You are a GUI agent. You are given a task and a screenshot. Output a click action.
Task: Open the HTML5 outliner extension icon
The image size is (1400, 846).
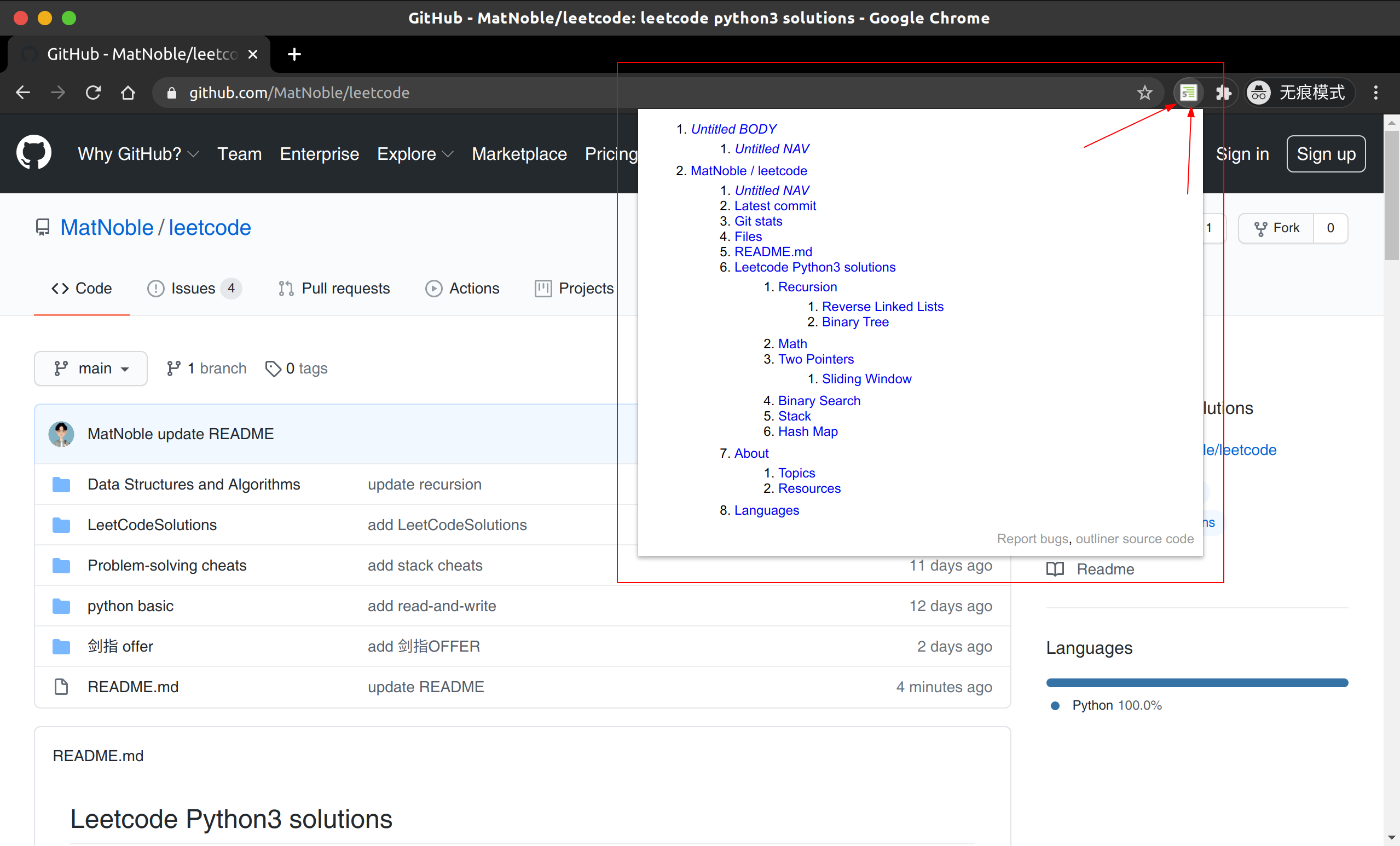click(1188, 93)
